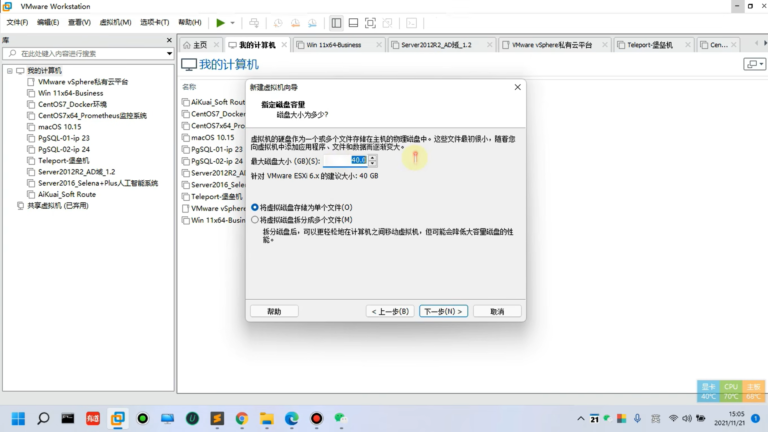The image size is (768, 432).
Task: Increase disk size with up spinner arrow
Action: pos(373,158)
